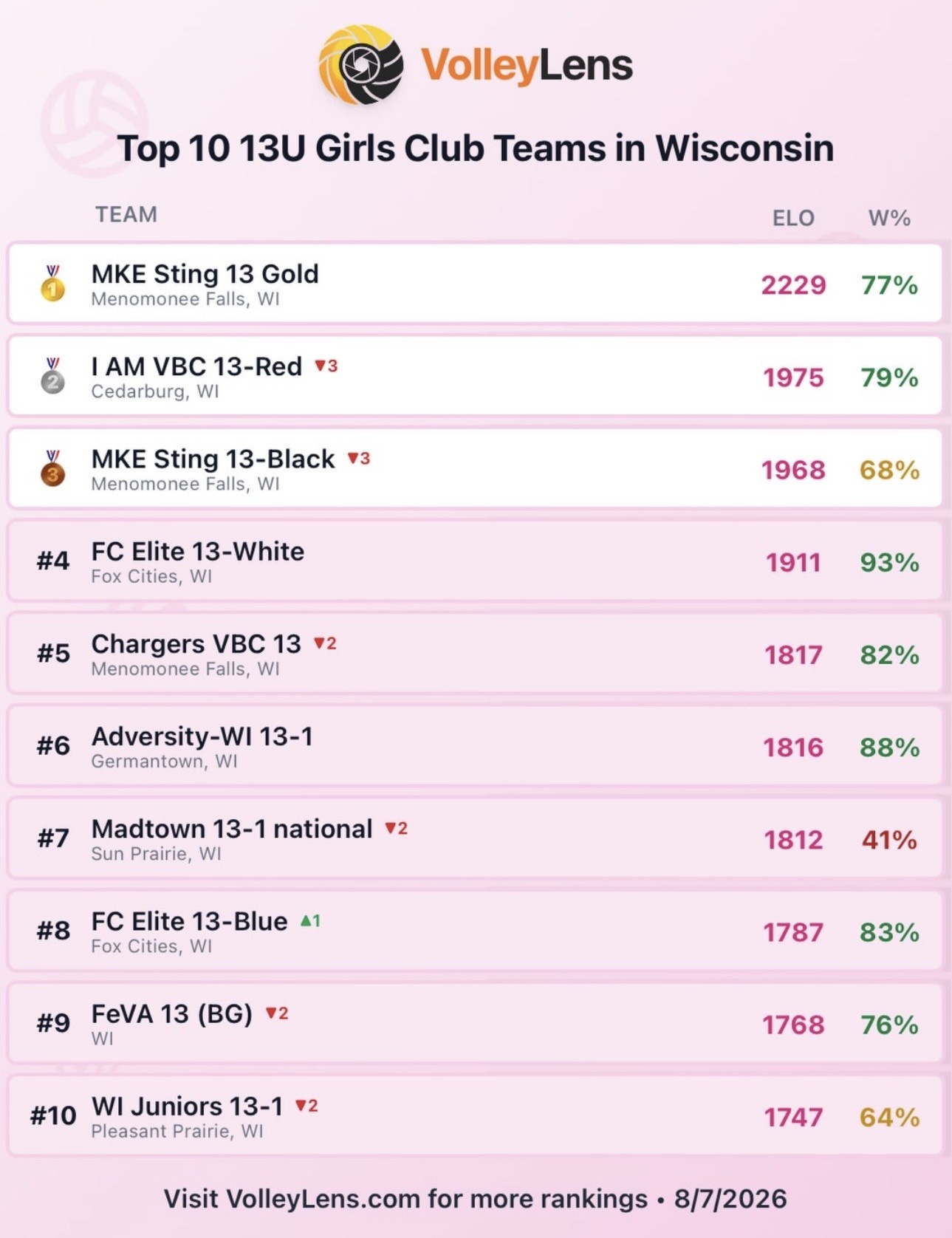952x1238 pixels.
Task: Open the Adversity-WI 13-1 team entry
Action: pos(475,745)
